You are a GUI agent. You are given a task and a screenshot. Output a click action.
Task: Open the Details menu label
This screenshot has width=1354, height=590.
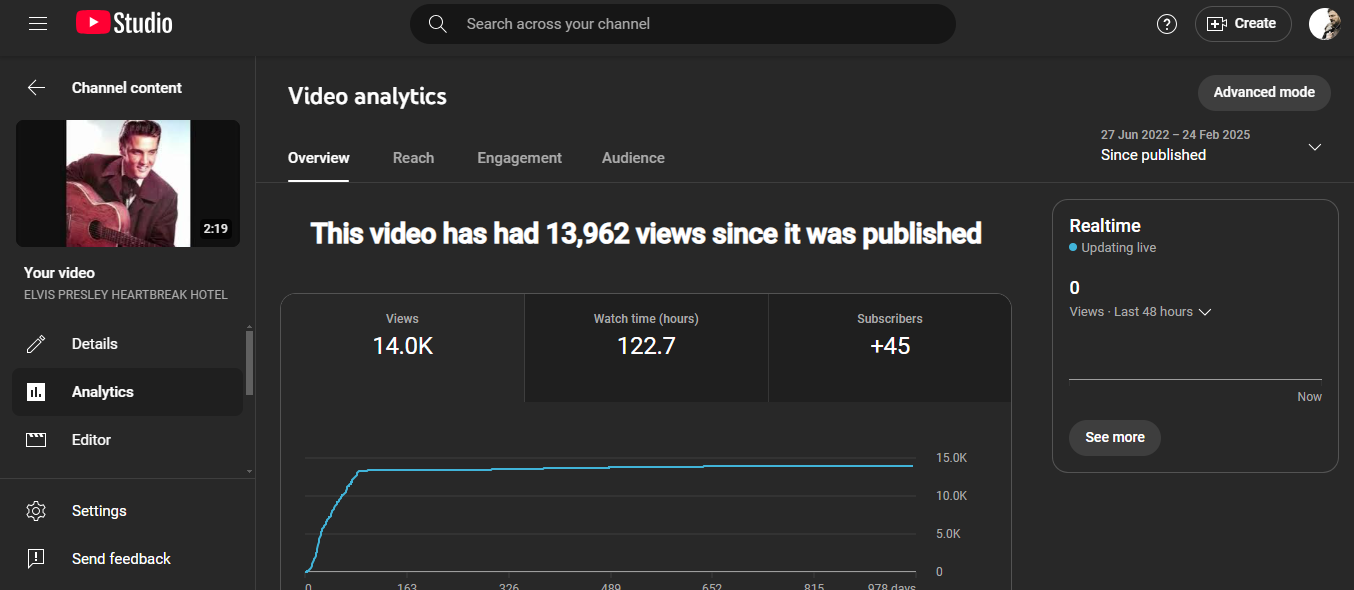click(x=95, y=344)
